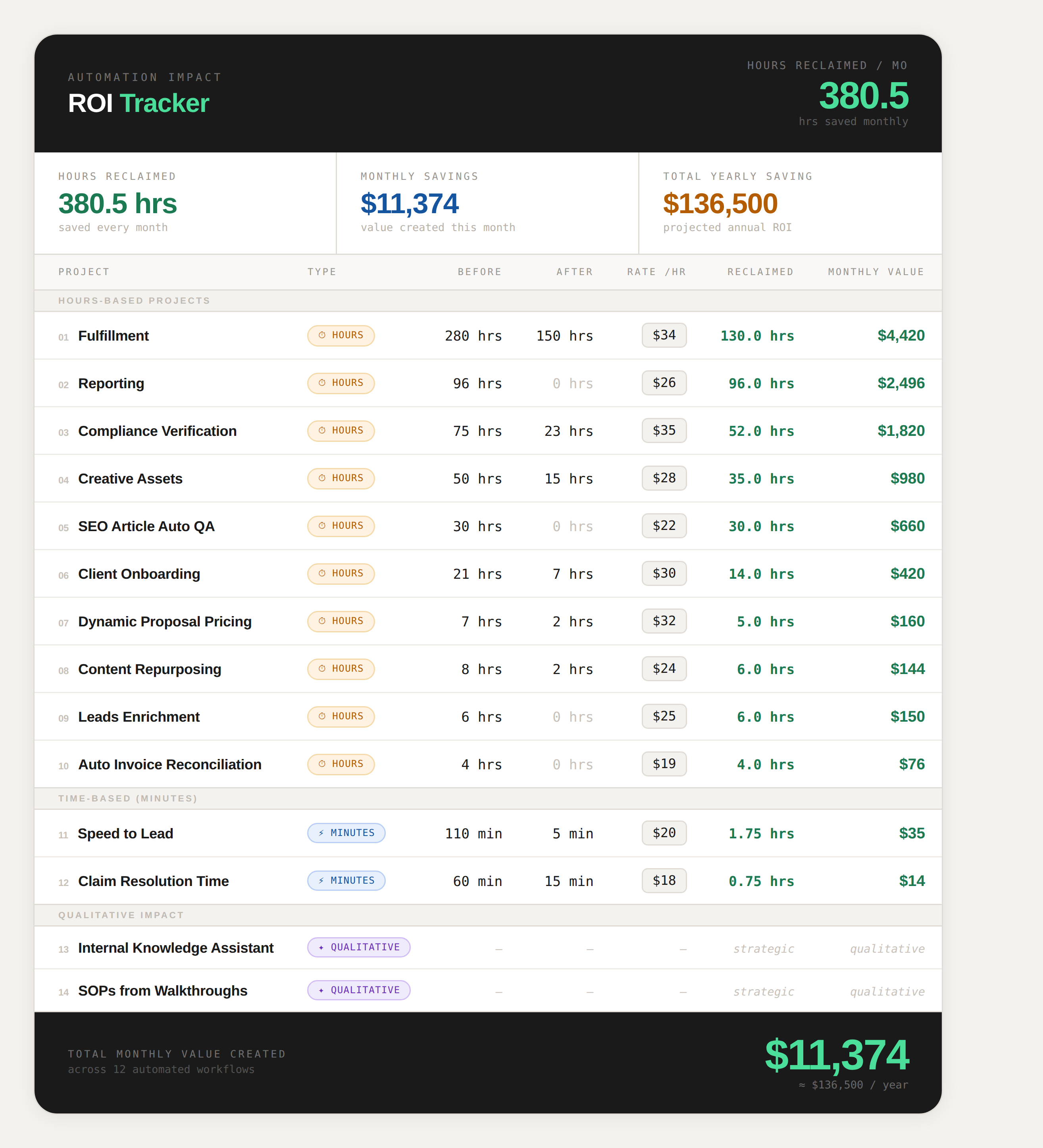
Task: Select the Speed to Lead name
Action: coord(125,834)
